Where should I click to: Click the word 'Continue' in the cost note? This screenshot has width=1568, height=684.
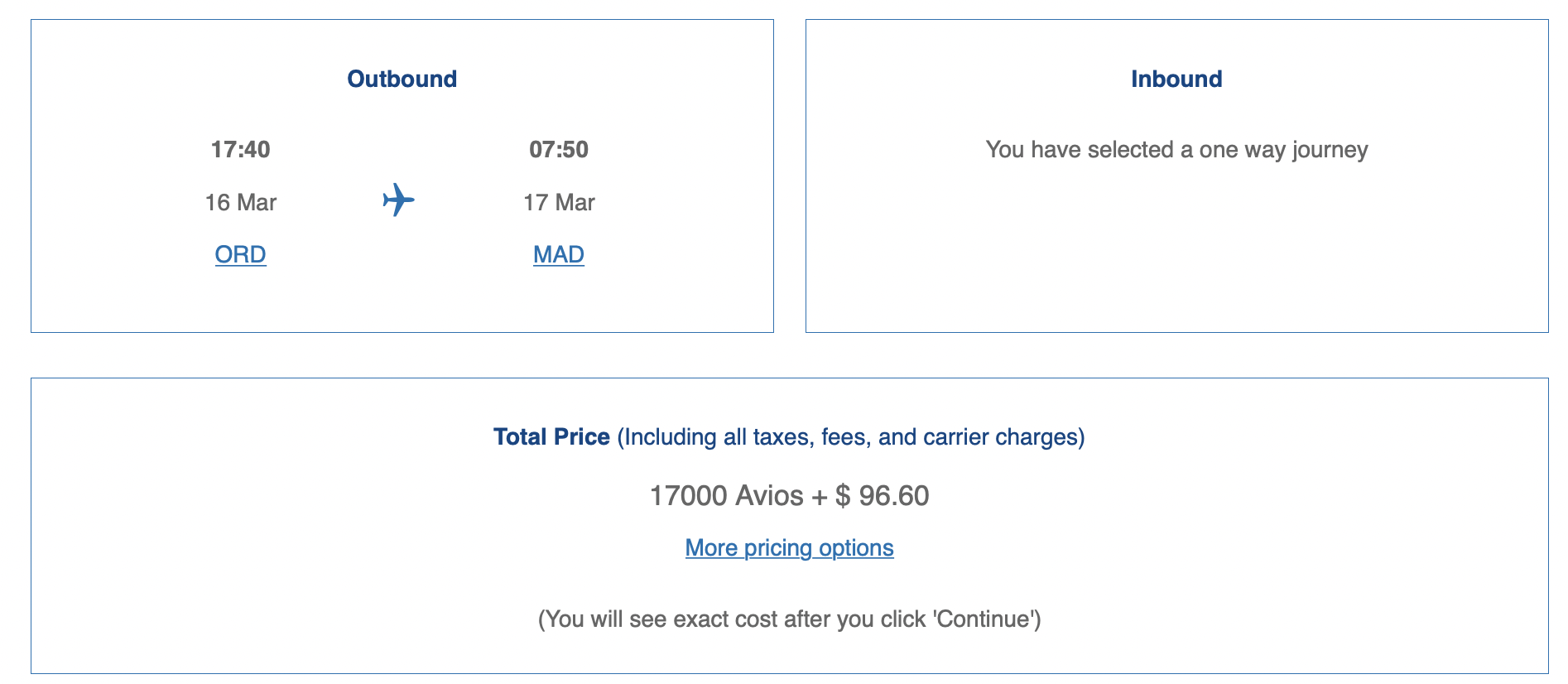(x=984, y=619)
